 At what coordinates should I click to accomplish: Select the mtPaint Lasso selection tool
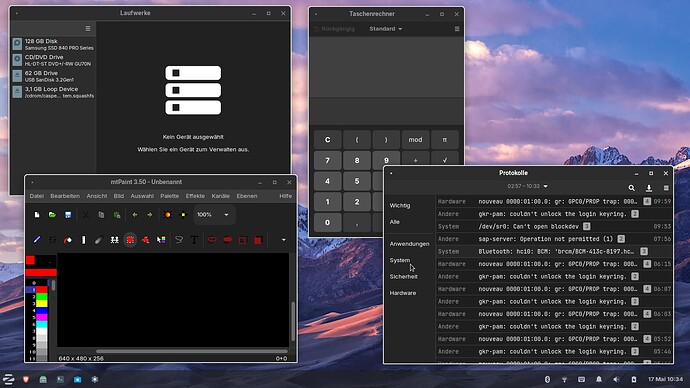[179, 240]
